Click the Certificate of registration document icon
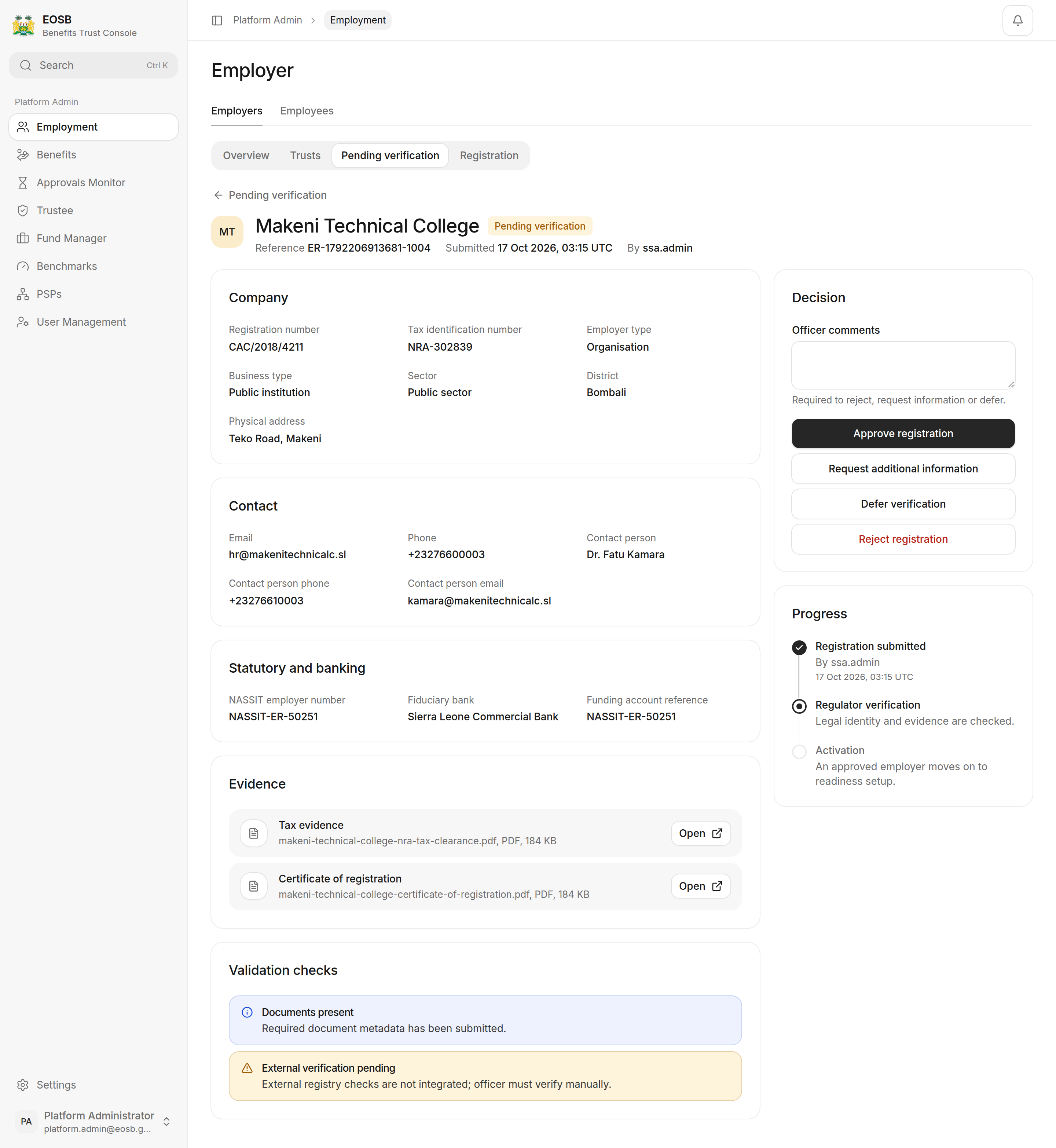This screenshot has height=1148, width=1056. click(x=254, y=886)
